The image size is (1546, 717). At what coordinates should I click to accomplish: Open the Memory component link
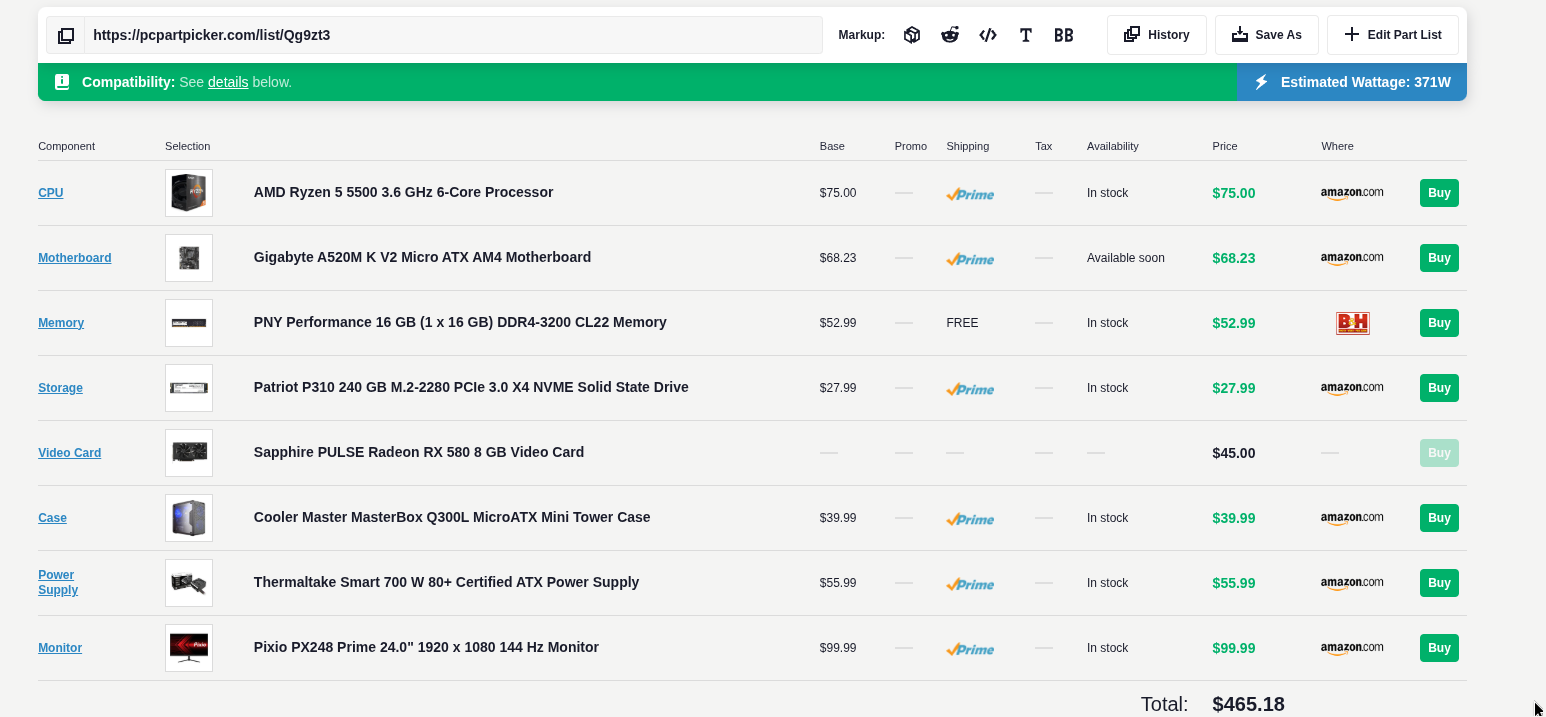(x=61, y=323)
